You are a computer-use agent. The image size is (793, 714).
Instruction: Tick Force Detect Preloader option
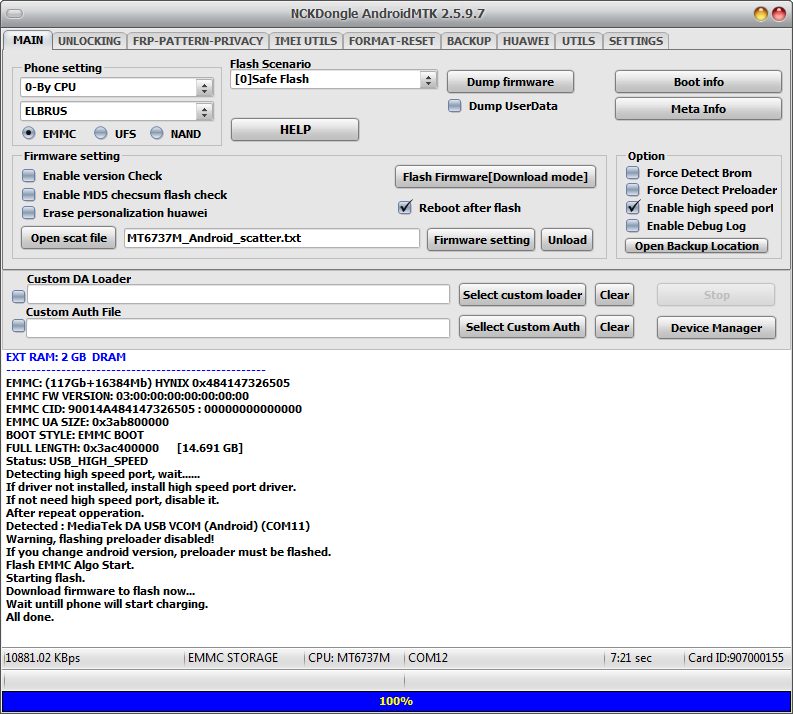click(x=633, y=190)
